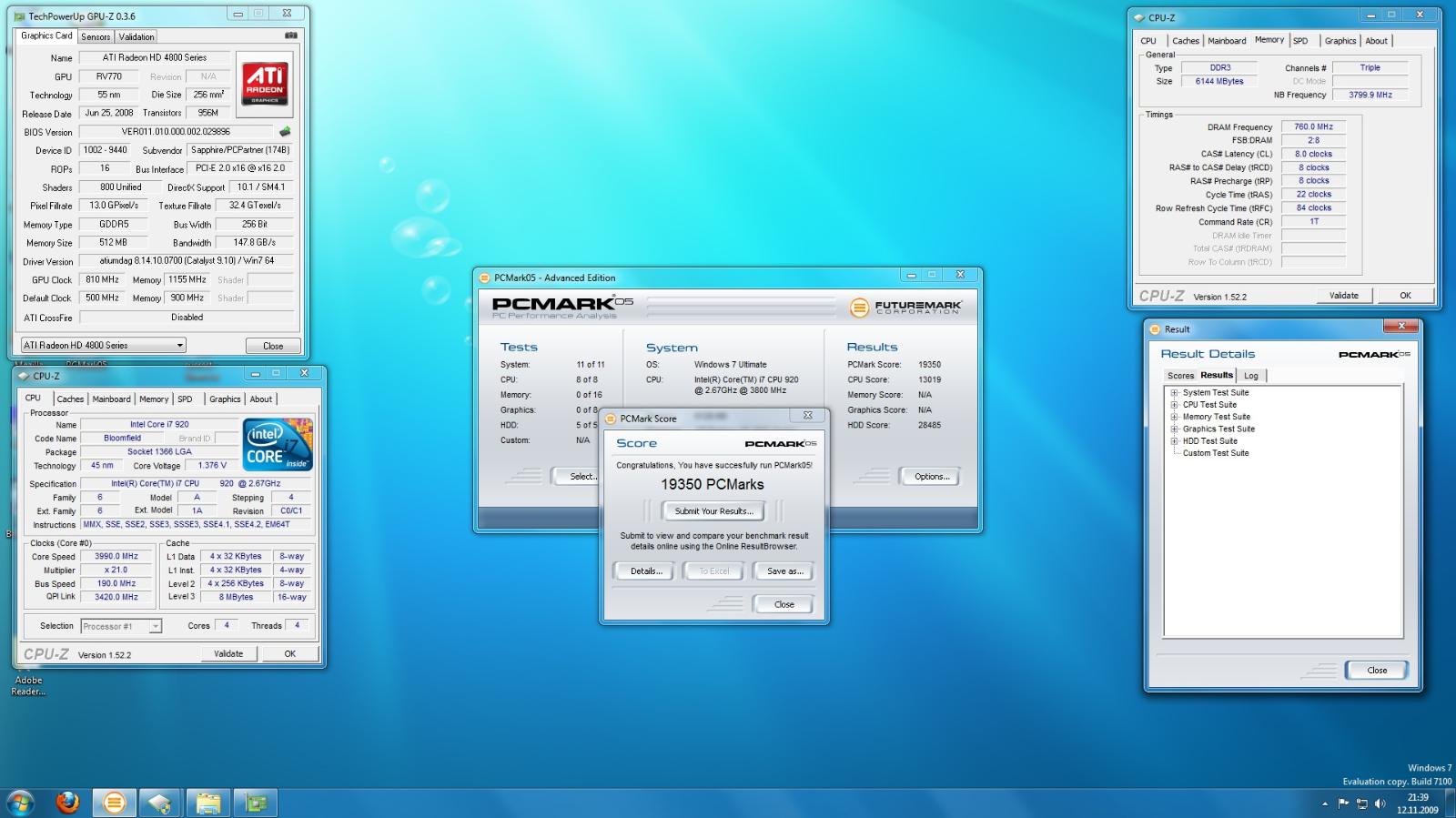The image size is (1456, 818).
Task: Click the Futuremark Corporation logo
Action: 905,308
